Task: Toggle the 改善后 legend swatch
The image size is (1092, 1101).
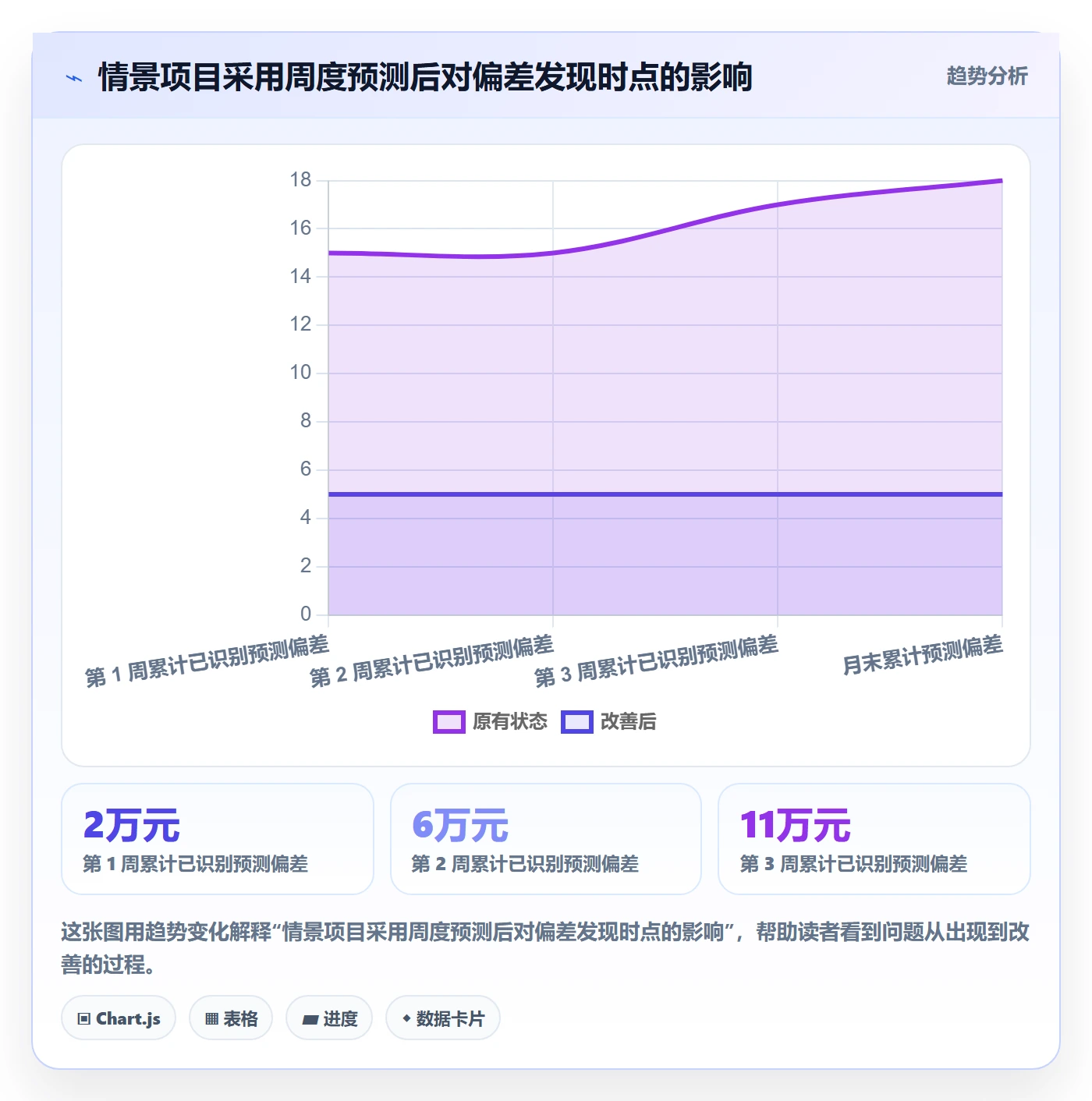Action: pyautogui.click(x=577, y=722)
